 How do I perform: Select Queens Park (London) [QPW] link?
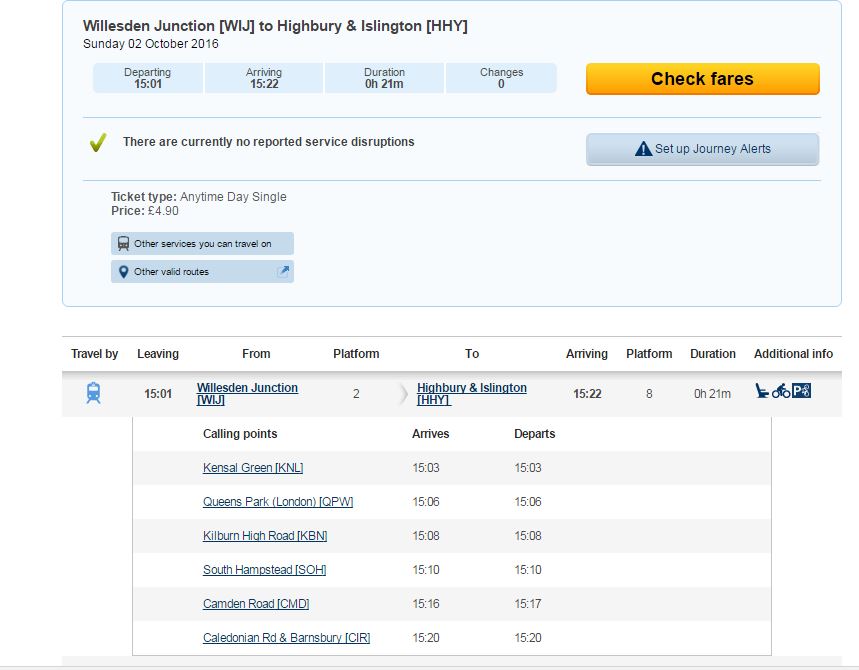(277, 502)
